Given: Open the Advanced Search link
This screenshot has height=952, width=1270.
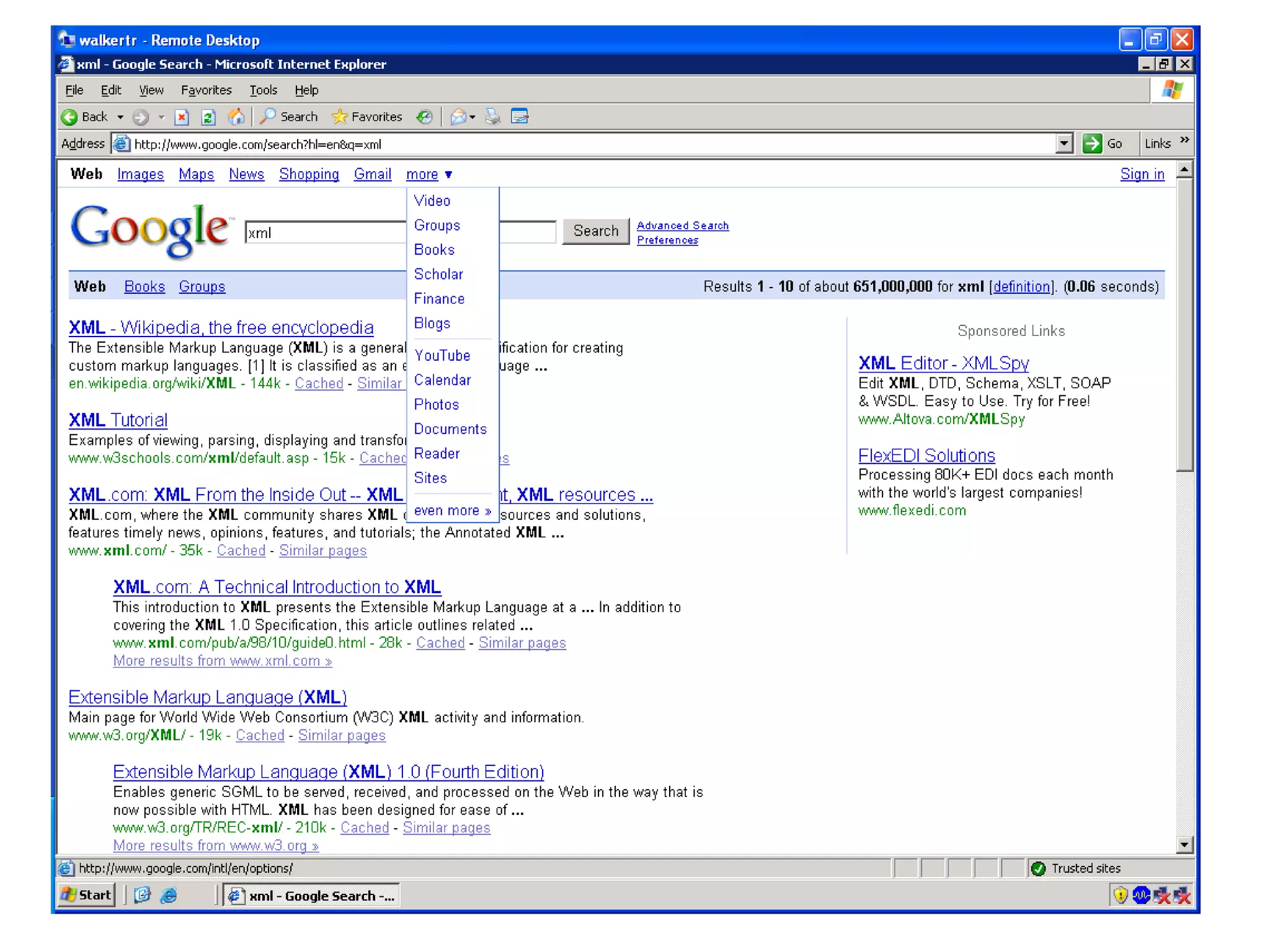Looking at the screenshot, I should pyautogui.click(x=682, y=226).
